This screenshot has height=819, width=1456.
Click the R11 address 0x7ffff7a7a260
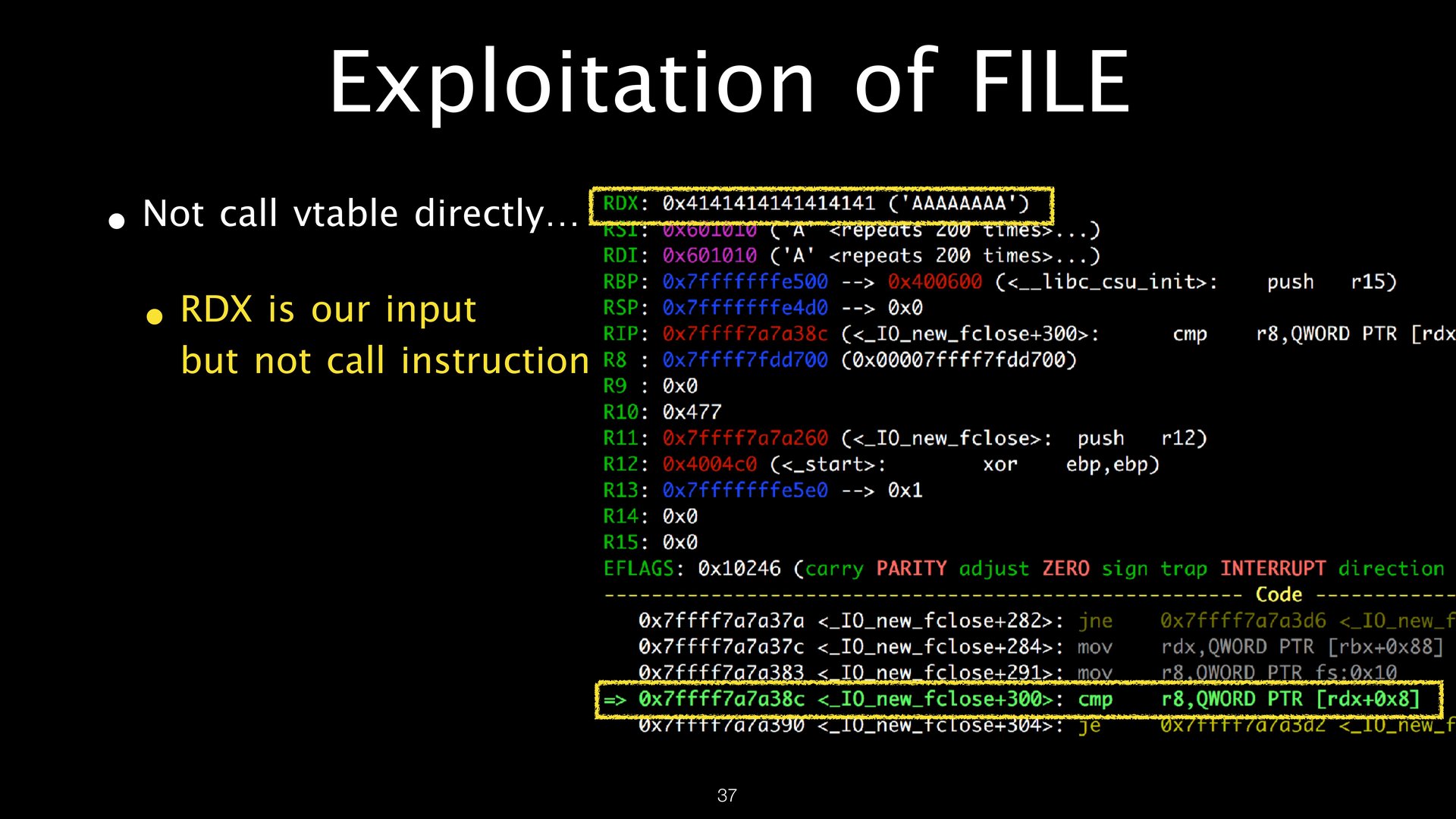coord(745,438)
